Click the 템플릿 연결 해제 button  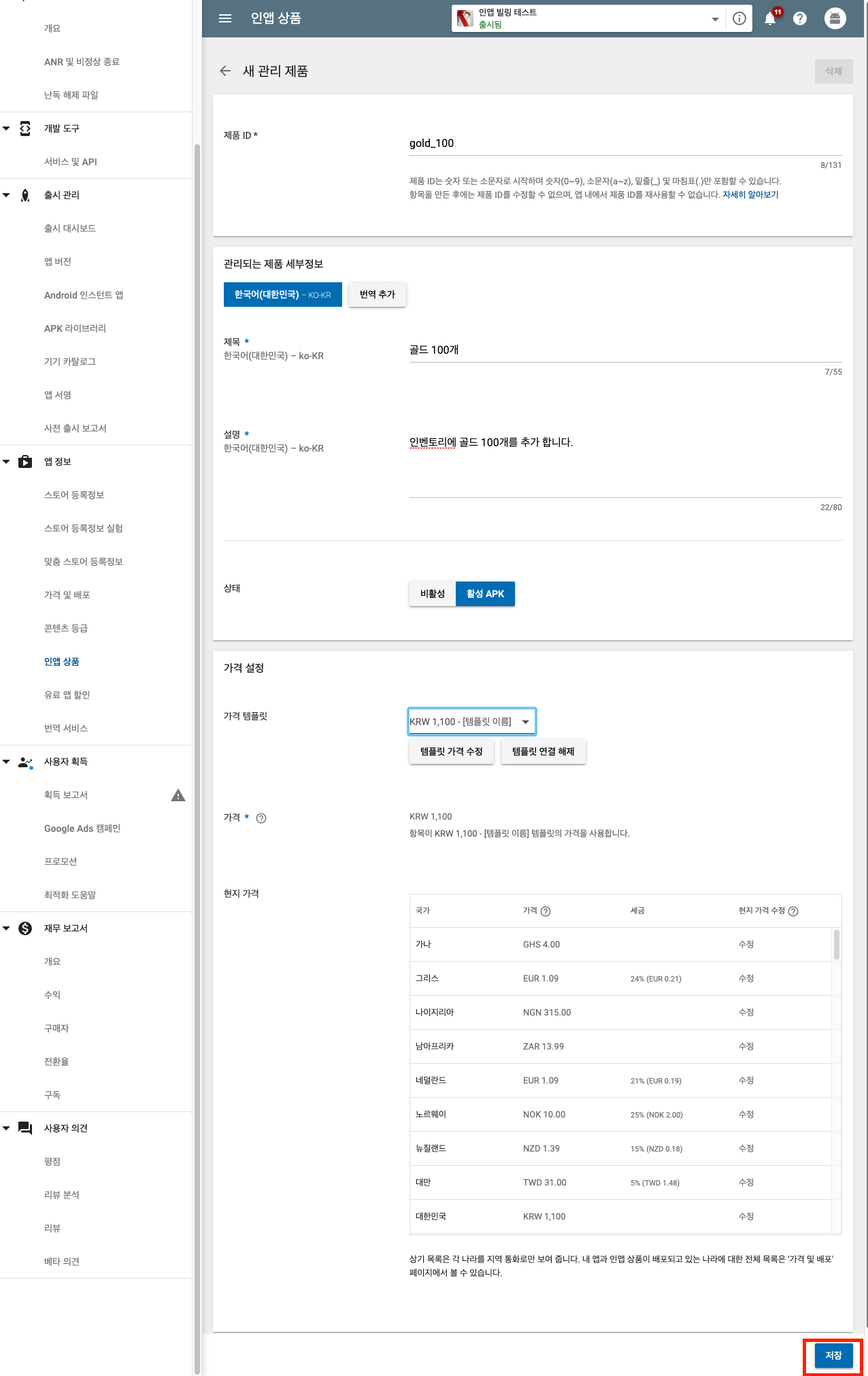click(544, 752)
